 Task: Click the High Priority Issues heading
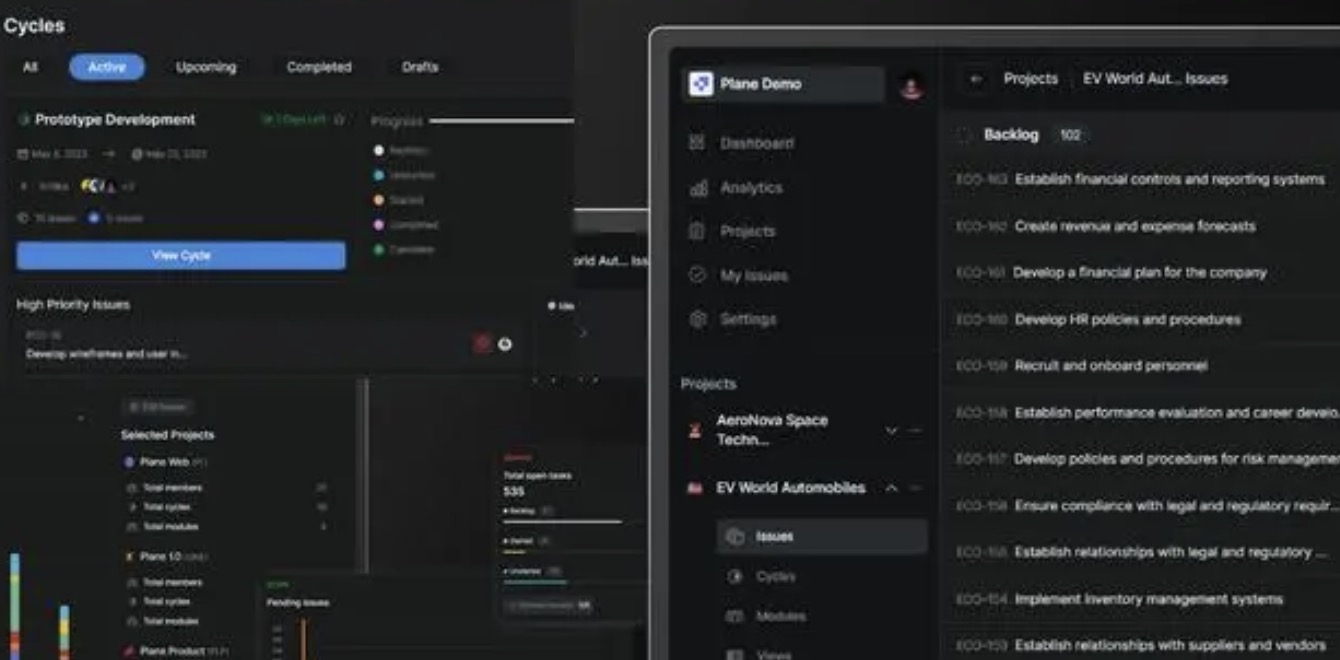tap(73, 304)
